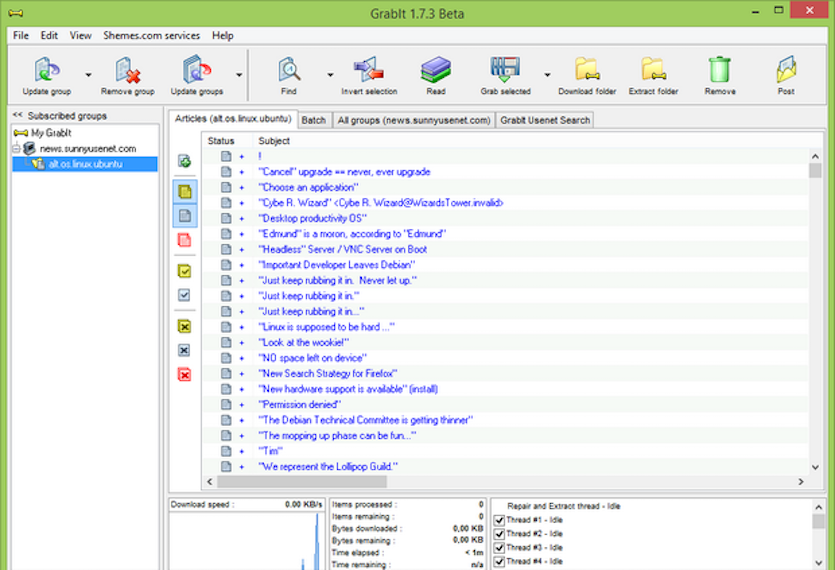The height and width of the screenshot is (570, 835).
Task: Collapse the news.sunnyusenet.com tree node
Action: [x=17, y=148]
